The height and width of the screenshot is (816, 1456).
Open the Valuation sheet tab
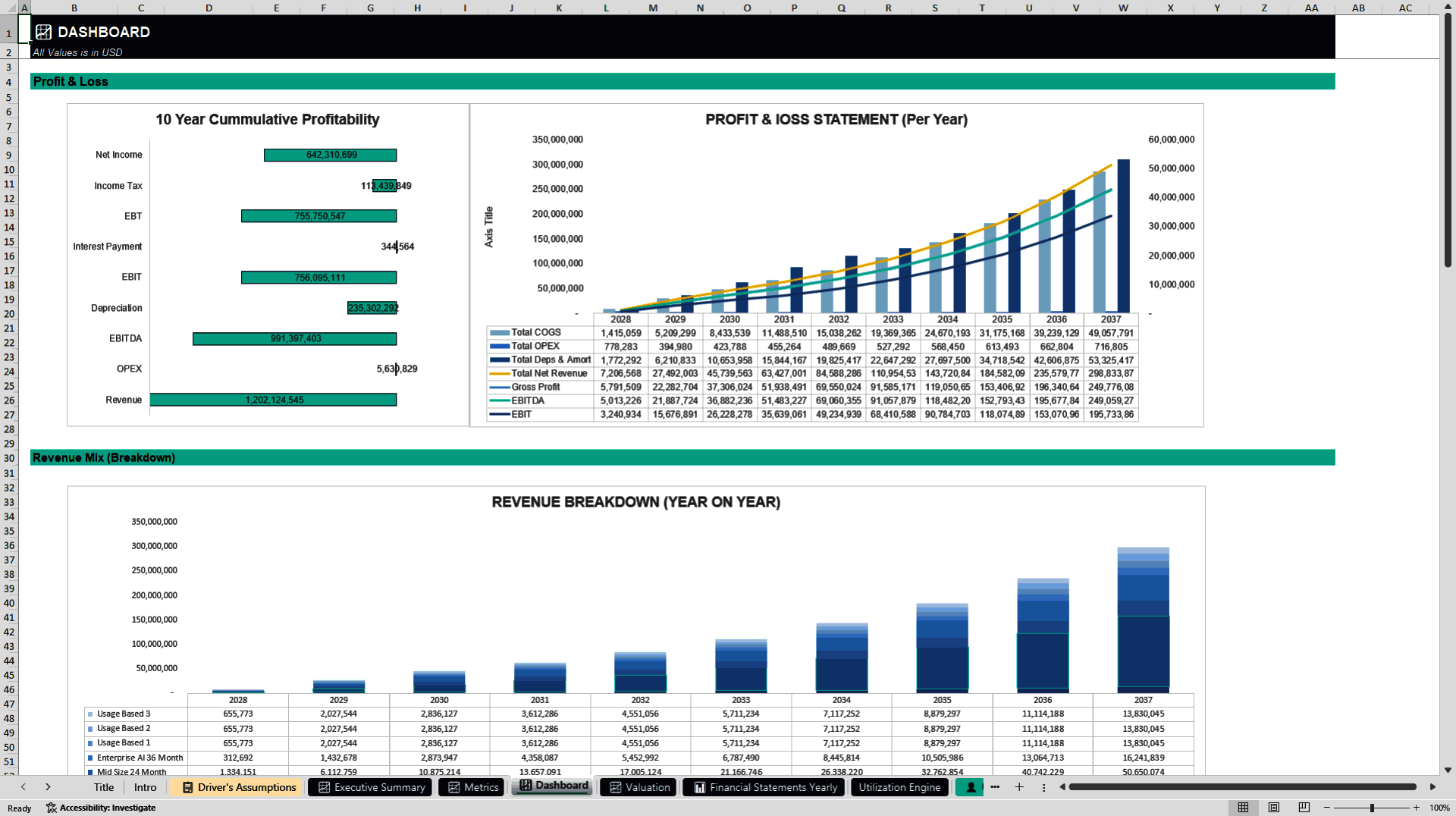(639, 787)
